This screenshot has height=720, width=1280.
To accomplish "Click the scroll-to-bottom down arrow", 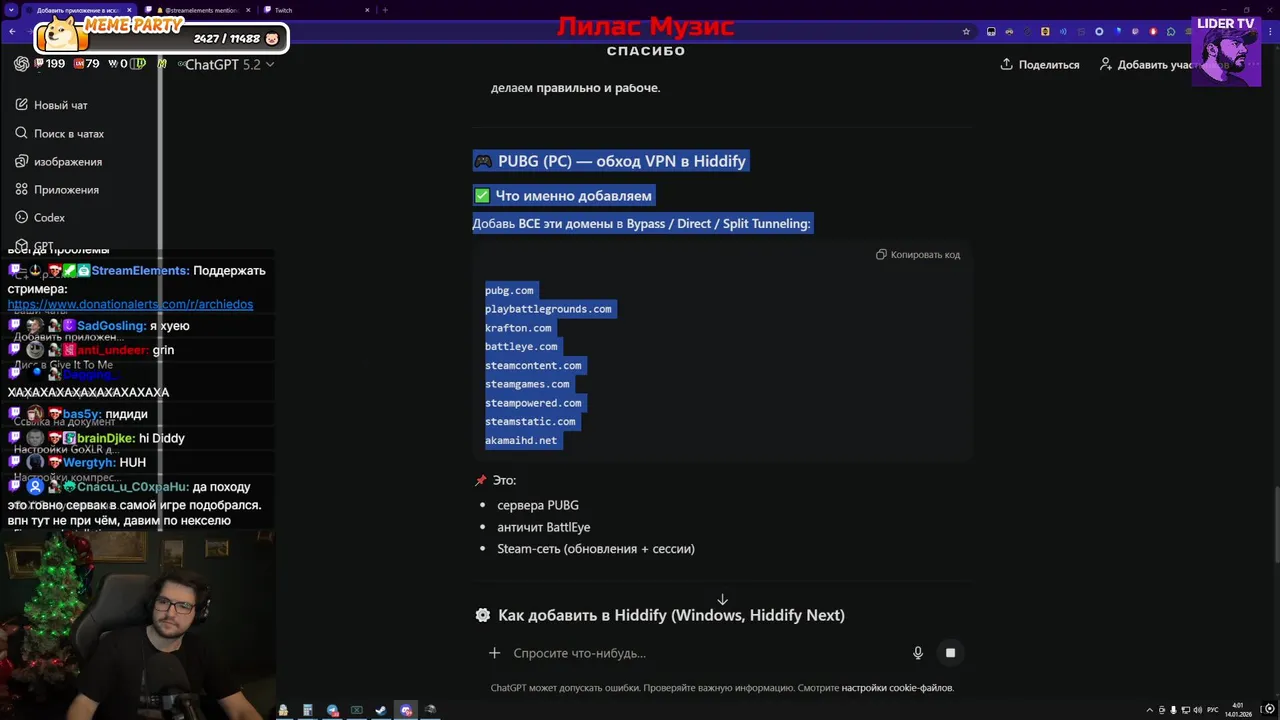I will pos(722,600).
